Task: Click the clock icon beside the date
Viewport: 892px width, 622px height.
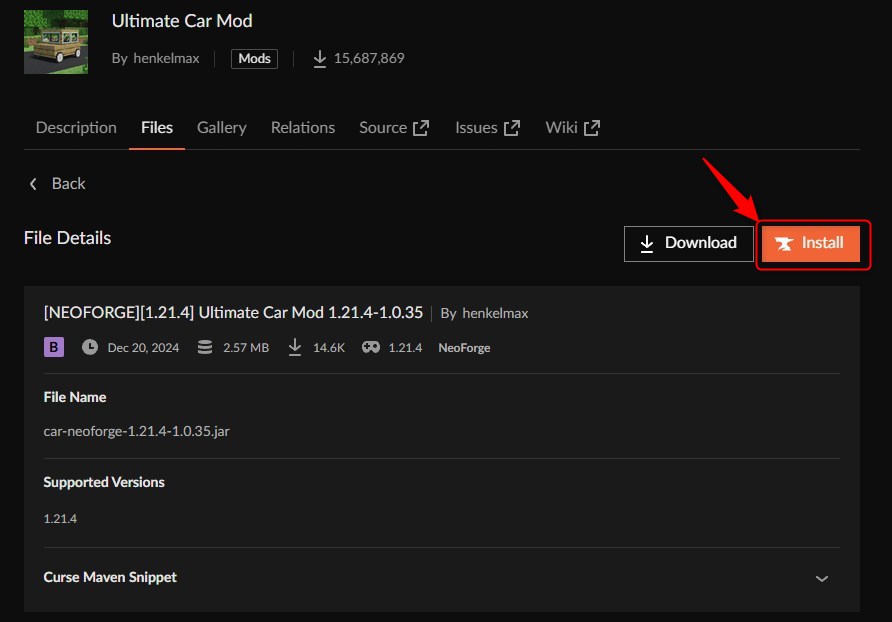Action: (x=90, y=347)
